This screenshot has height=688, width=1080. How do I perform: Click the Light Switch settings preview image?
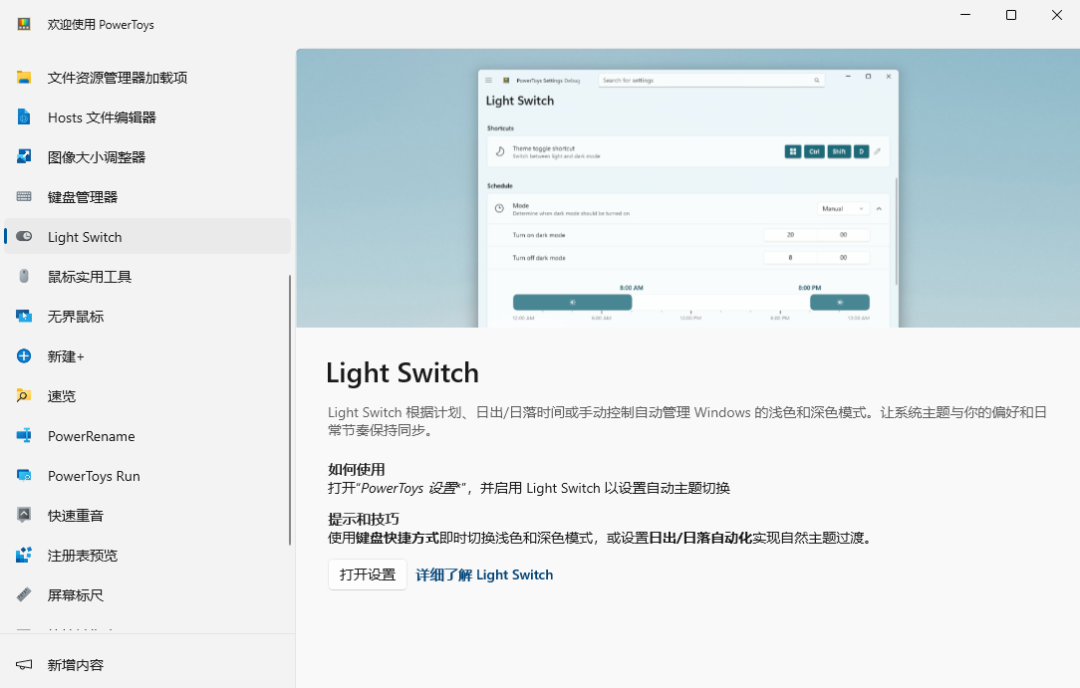tap(688, 188)
